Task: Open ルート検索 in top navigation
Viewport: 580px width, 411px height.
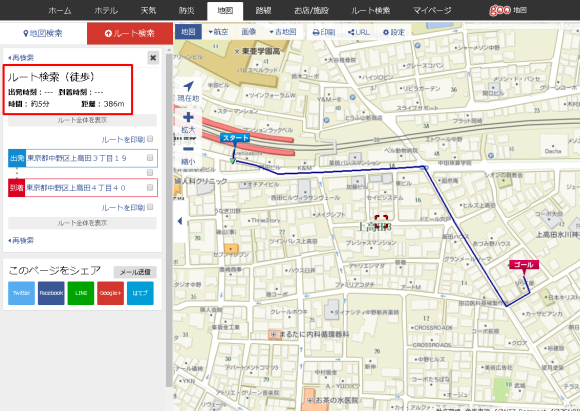Action: [x=371, y=10]
